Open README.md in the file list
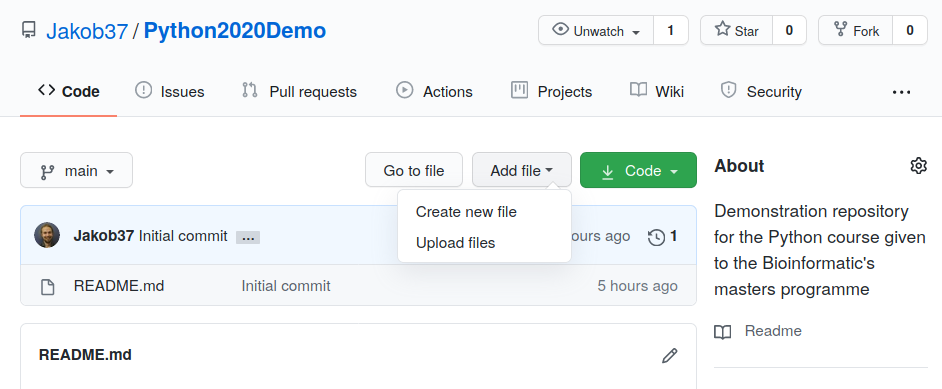 (x=119, y=286)
